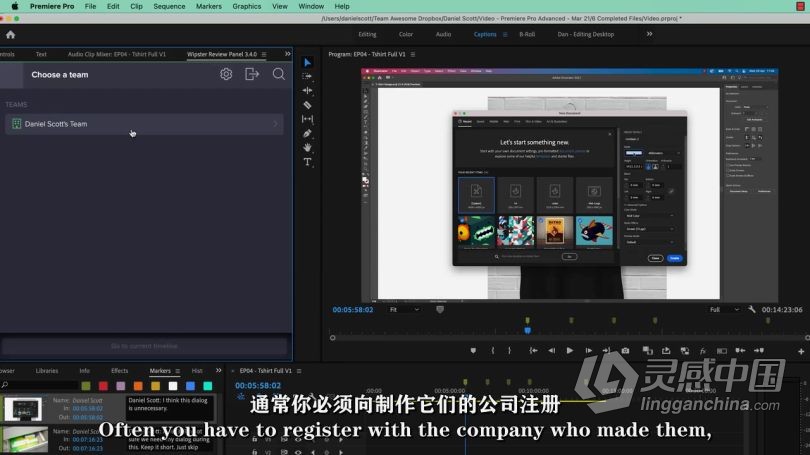The height and width of the screenshot is (455, 810).
Task: Open the Full playback resolution dropdown
Action: point(724,309)
